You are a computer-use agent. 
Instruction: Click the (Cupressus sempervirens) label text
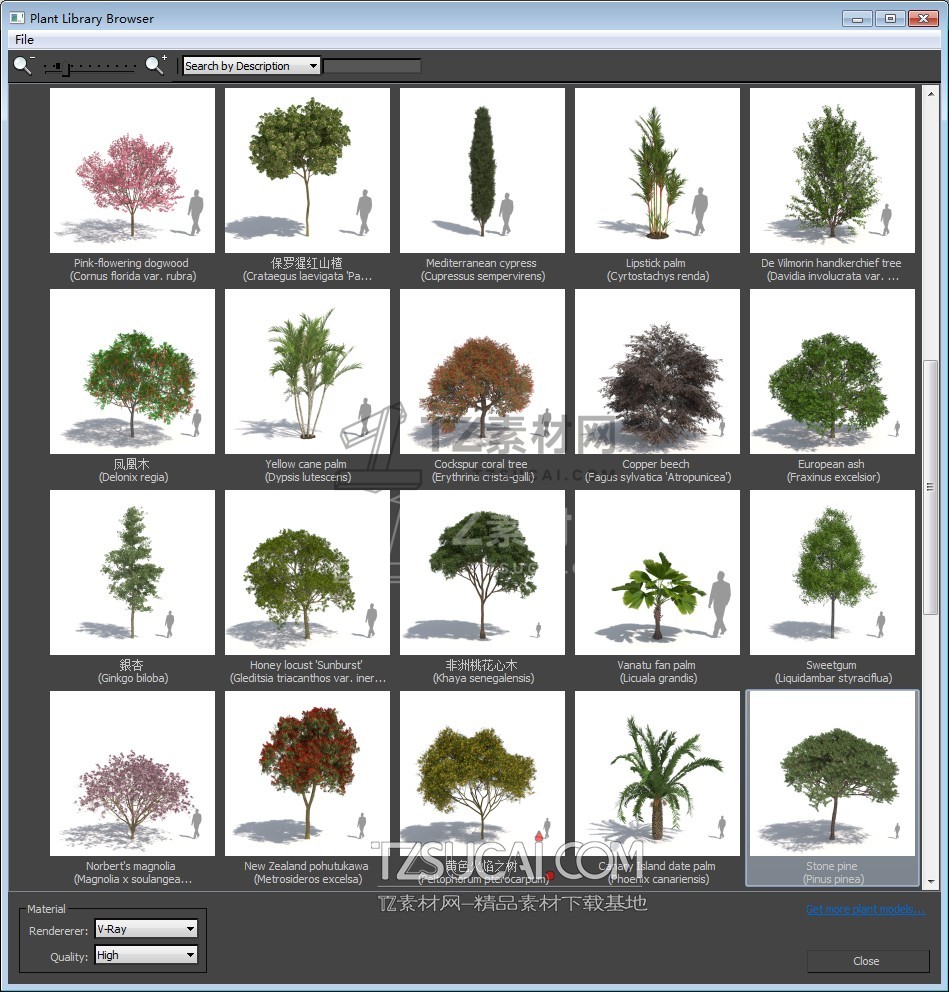483,276
